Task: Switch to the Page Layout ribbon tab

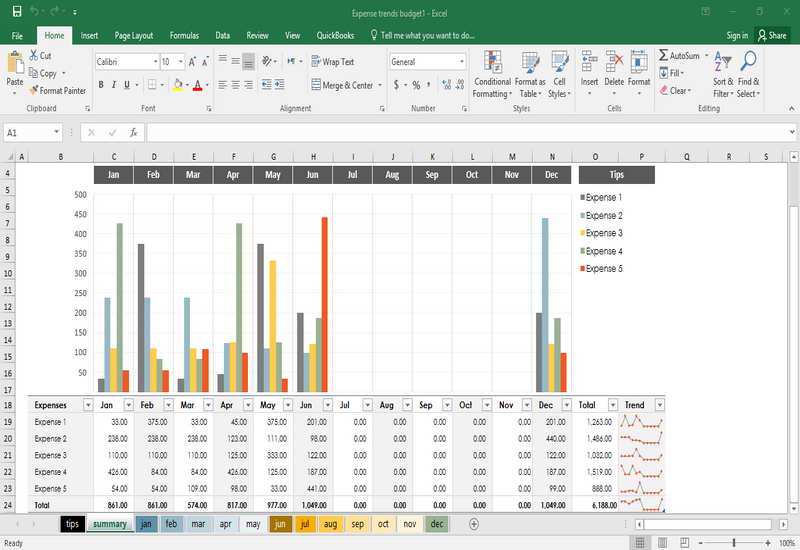Action: 134,35
